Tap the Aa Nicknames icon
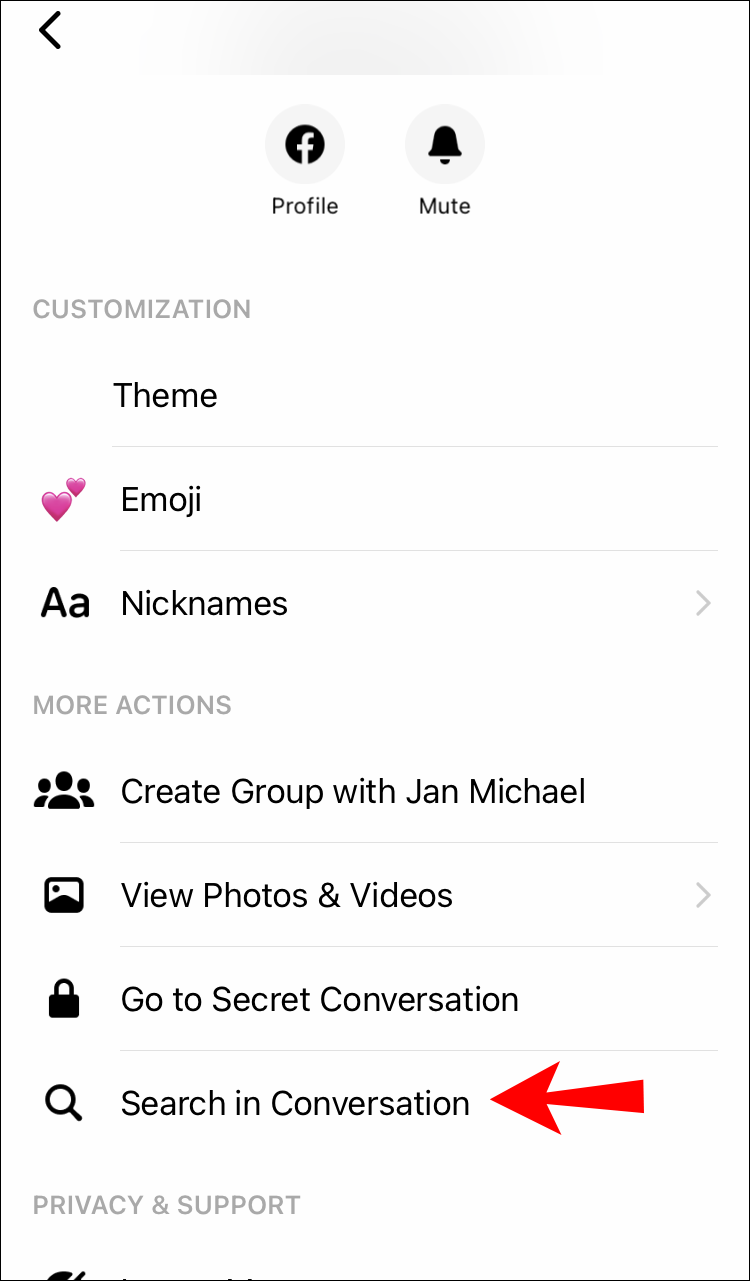 (x=65, y=603)
